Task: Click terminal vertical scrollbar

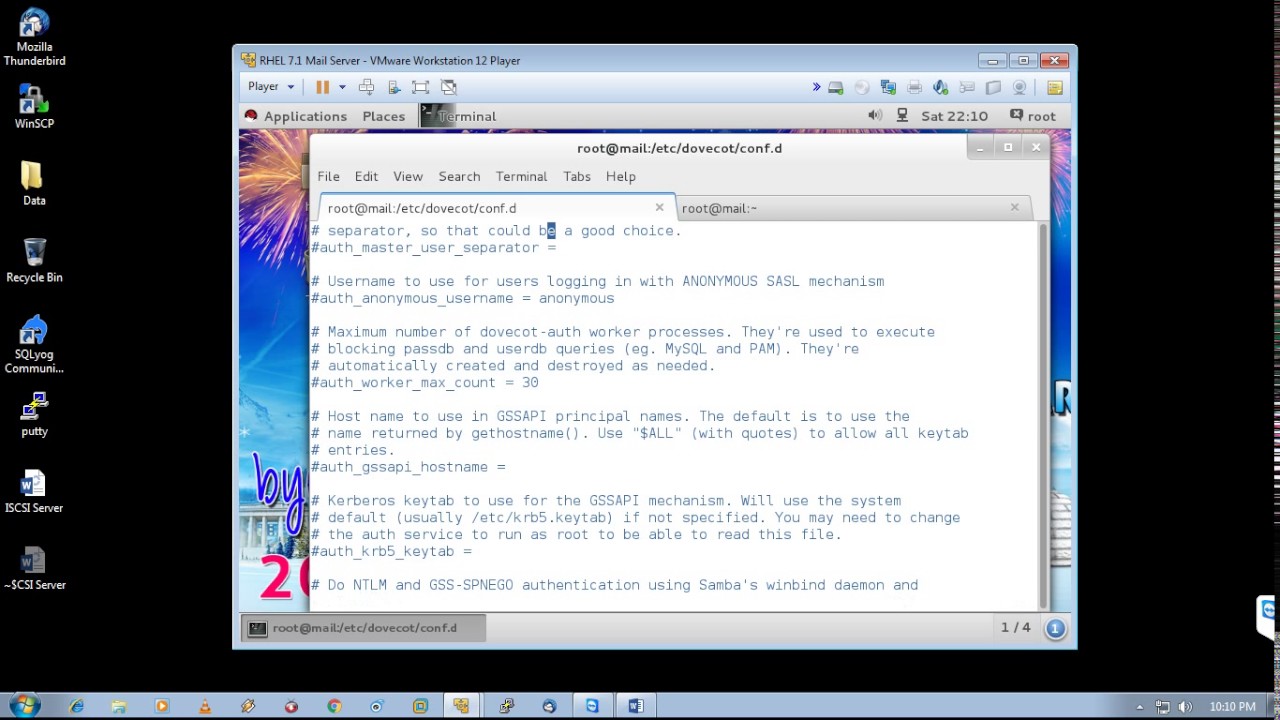Action: [x=1043, y=415]
